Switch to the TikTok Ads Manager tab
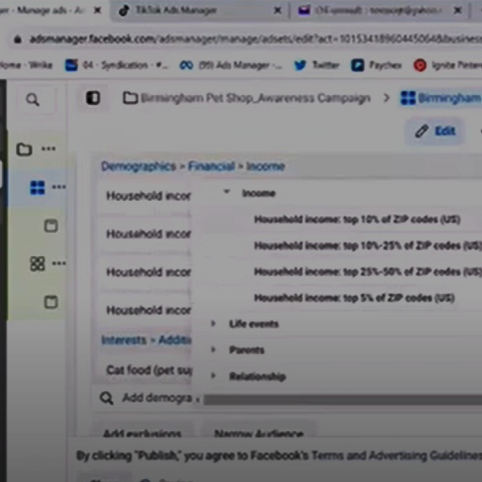Image resolution: width=482 pixels, height=482 pixels. (x=199, y=10)
